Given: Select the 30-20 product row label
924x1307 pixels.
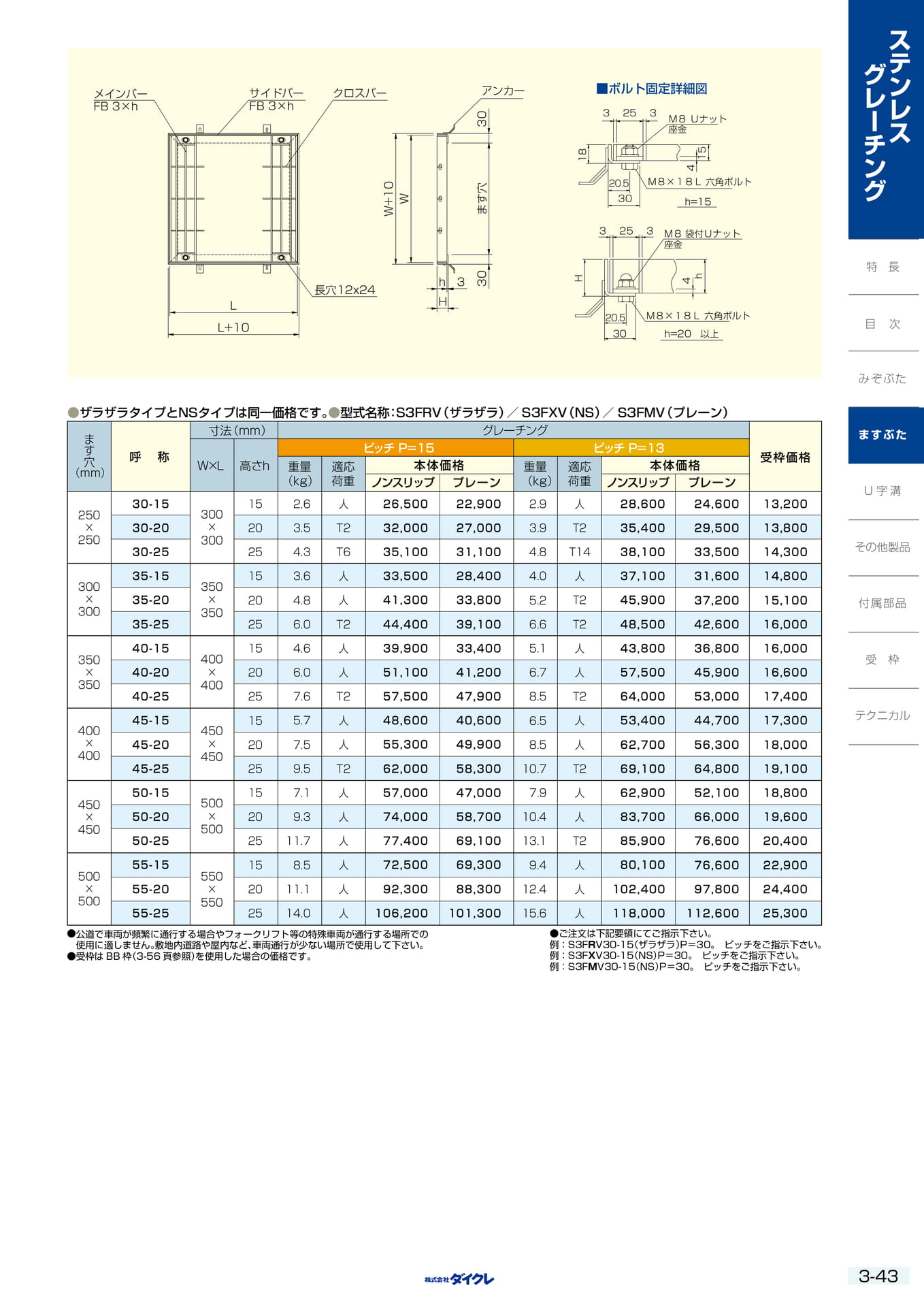Looking at the screenshot, I should pos(150,528).
